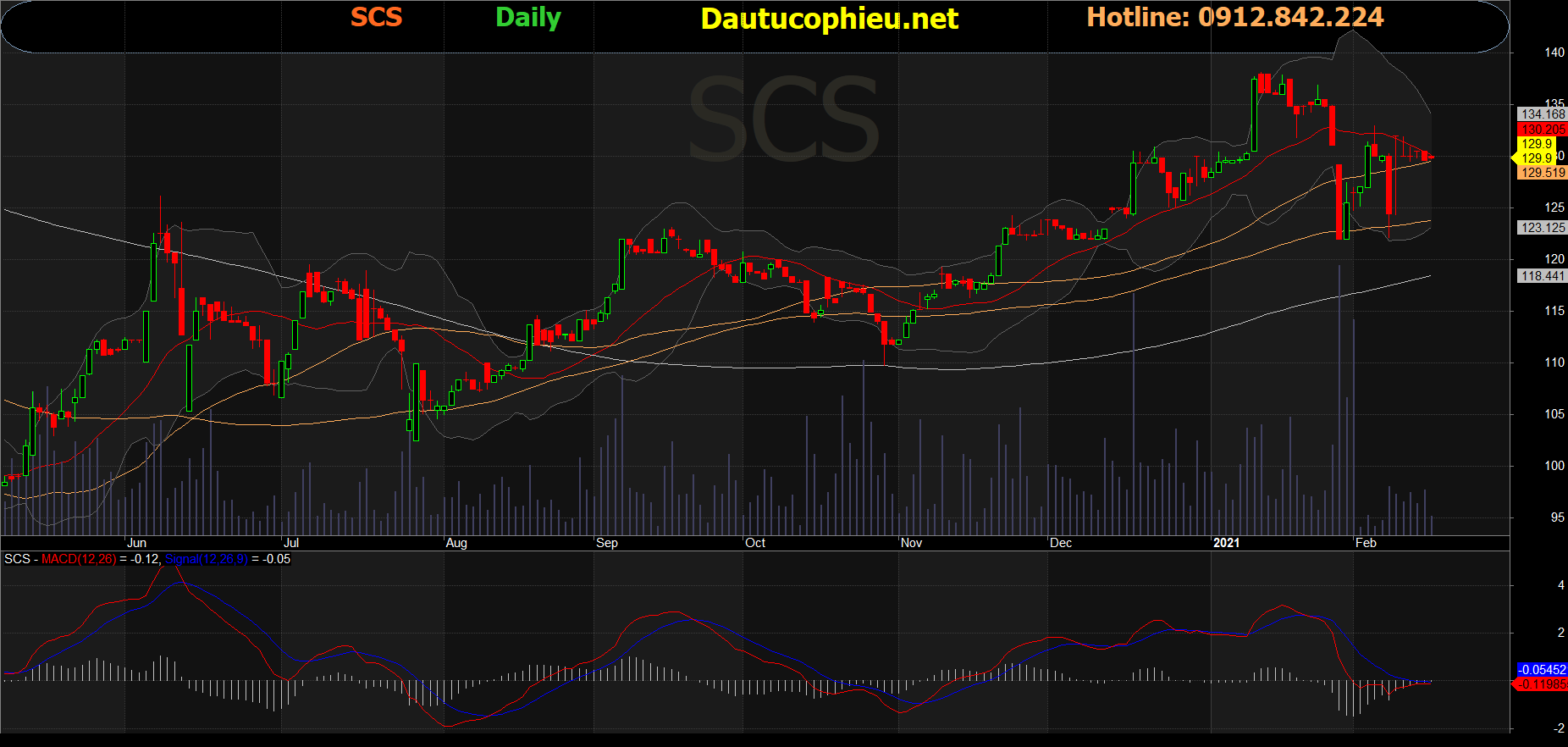
Task: Click the blue -0.05452 signal value tag
Action: point(1541,670)
